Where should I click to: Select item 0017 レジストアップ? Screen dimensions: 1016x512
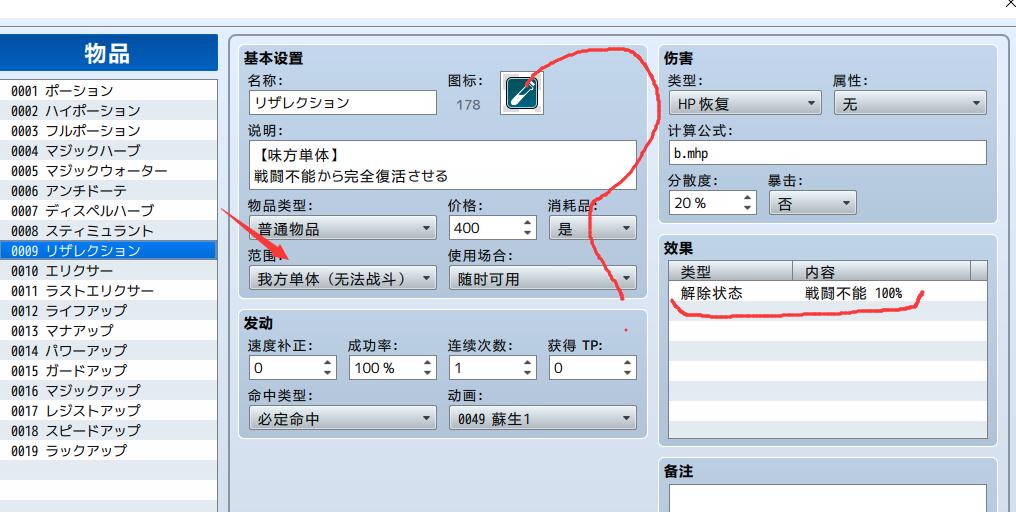pyautogui.click(x=109, y=410)
